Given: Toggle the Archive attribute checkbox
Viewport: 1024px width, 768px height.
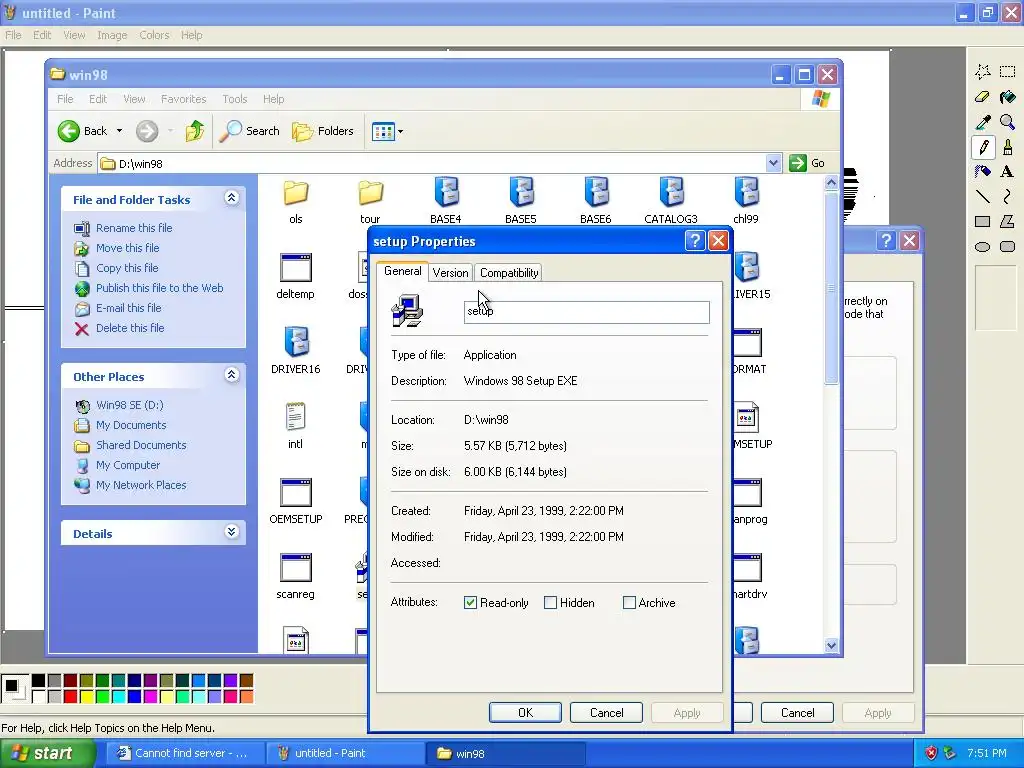Looking at the screenshot, I should click(x=630, y=603).
